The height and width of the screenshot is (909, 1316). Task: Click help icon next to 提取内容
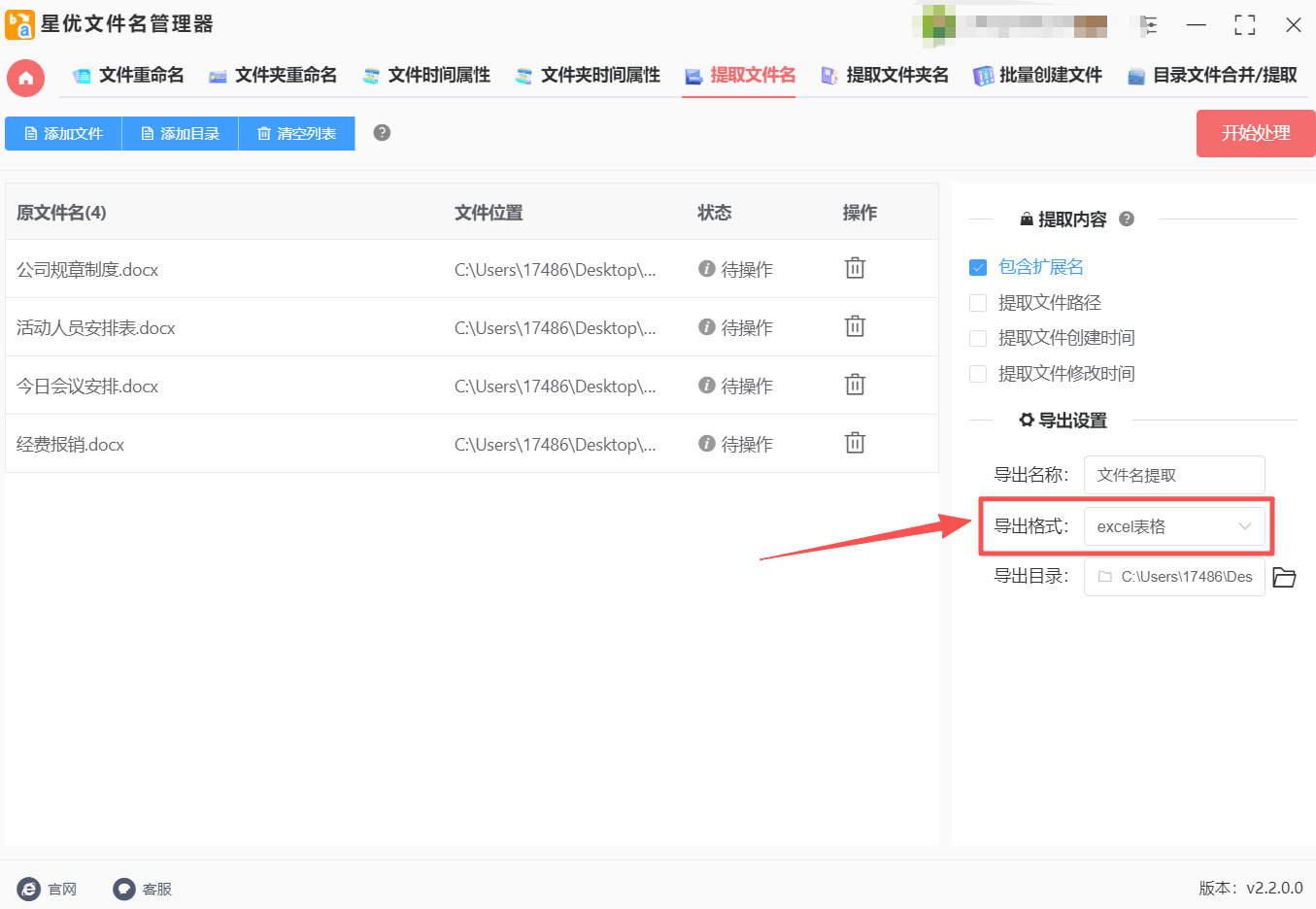coord(1127,219)
